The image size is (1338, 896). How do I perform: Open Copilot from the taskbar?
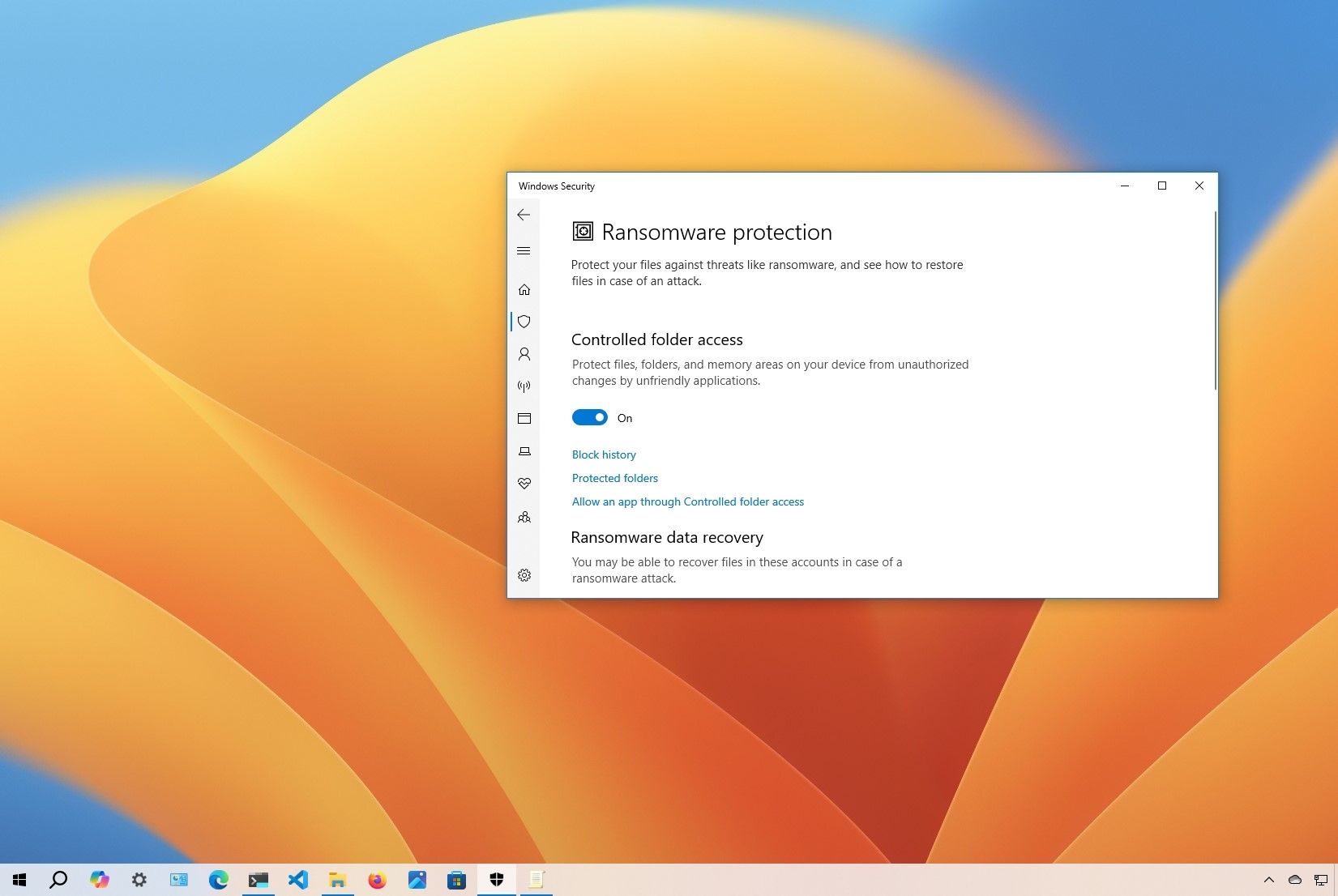[100, 880]
